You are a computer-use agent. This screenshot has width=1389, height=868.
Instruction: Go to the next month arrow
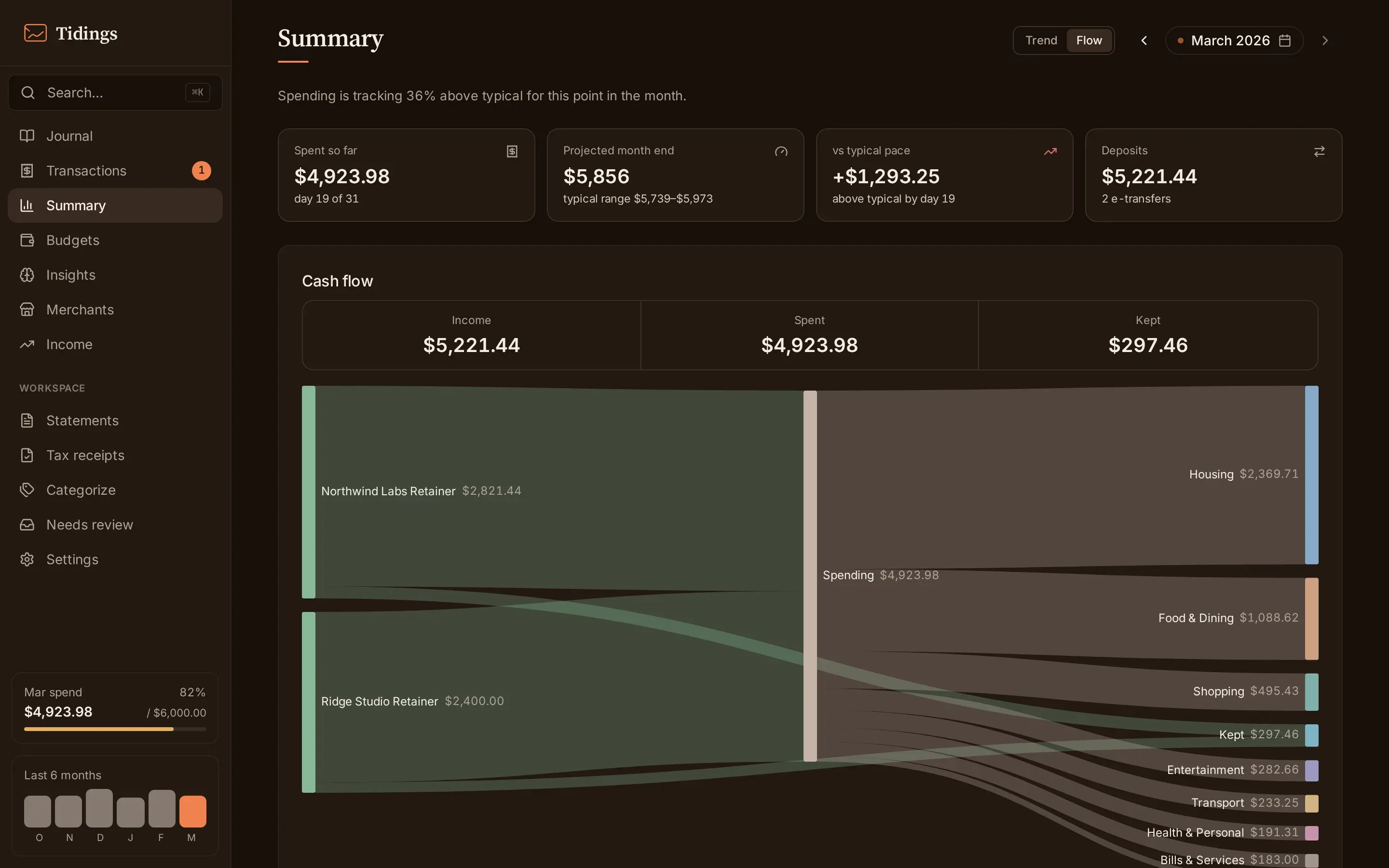point(1325,40)
